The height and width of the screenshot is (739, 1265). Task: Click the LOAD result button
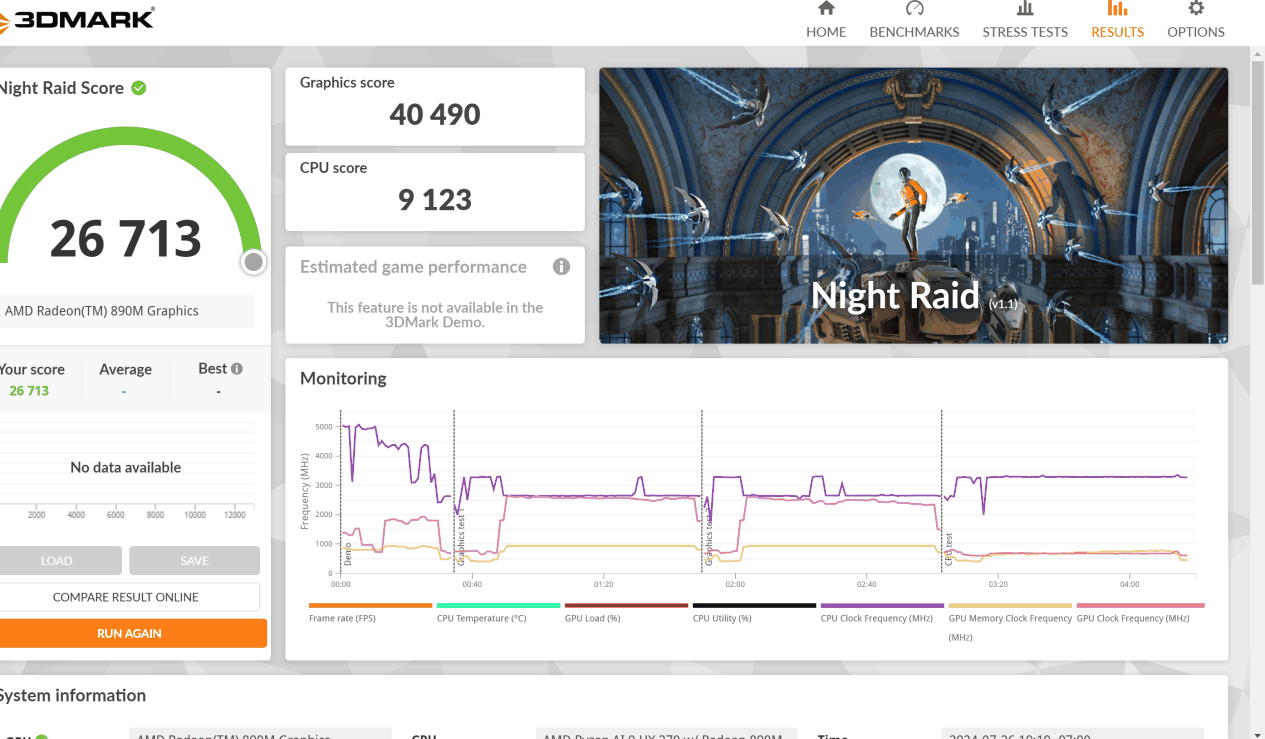(x=57, y=561)
